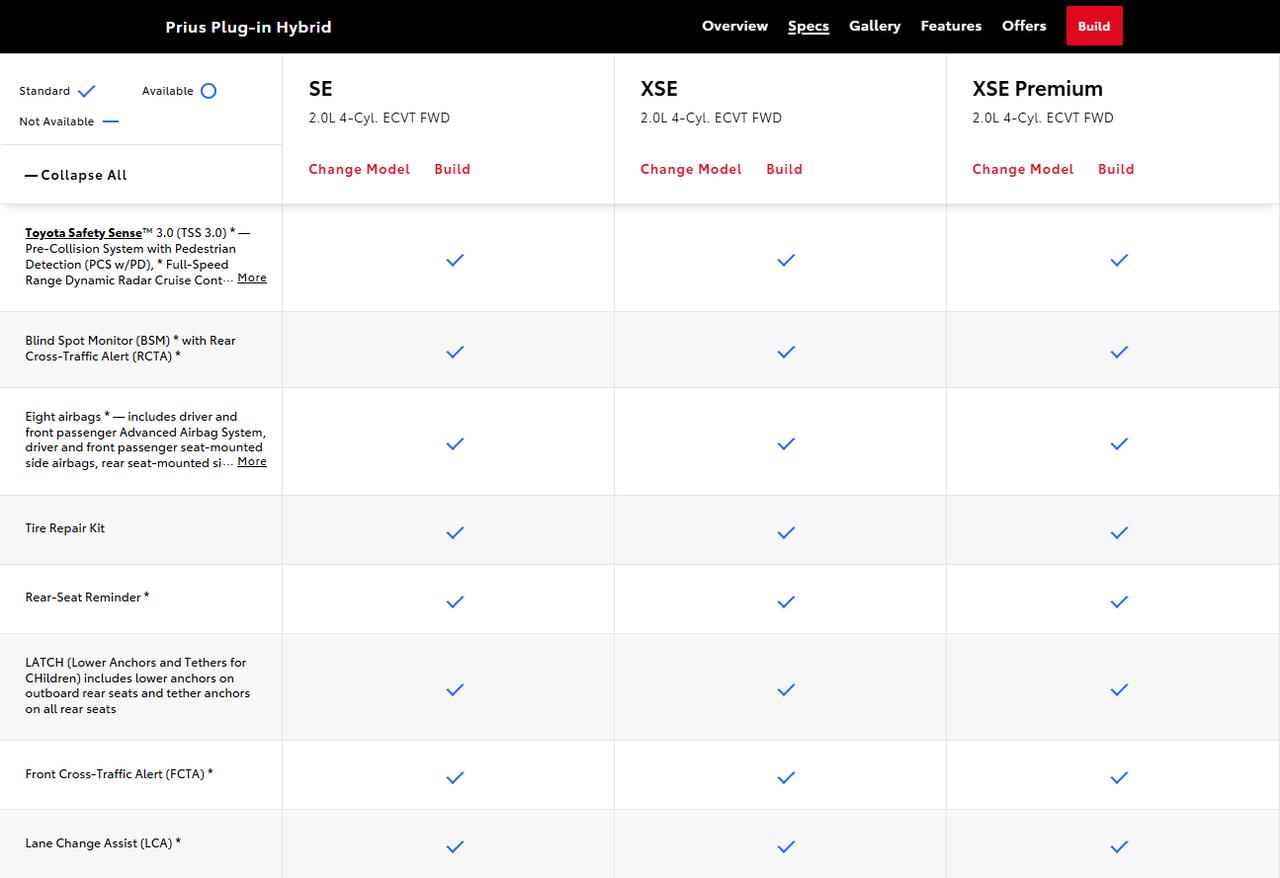
Task: Click Standard checkmark legend icon
Action: (x=87, y=91)
